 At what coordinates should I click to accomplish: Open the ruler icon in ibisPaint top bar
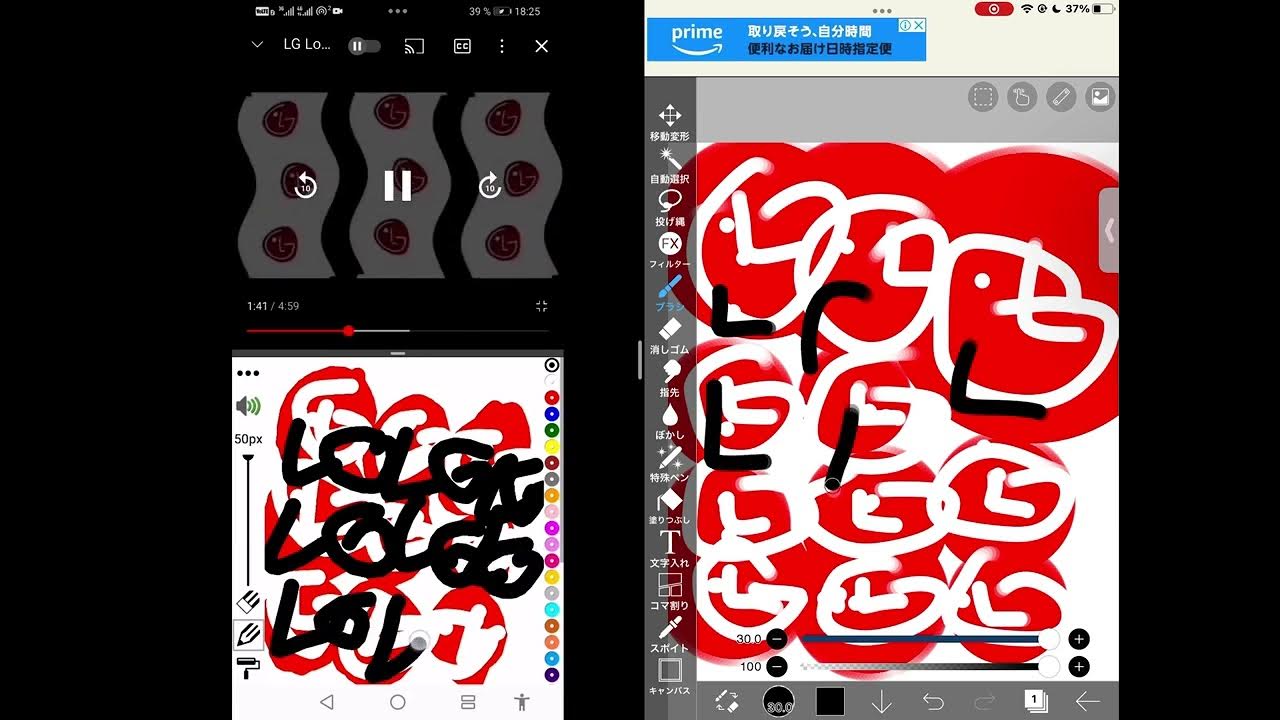coord(1061,97)
